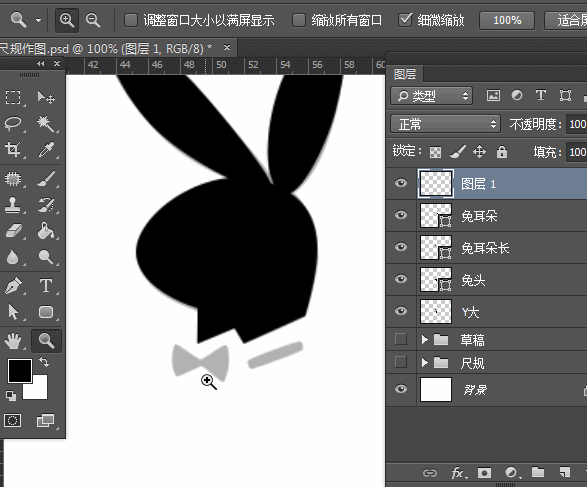587x487 pixels.
Task: Select the Zoom tool in toolbox
Action: point(46,341)
